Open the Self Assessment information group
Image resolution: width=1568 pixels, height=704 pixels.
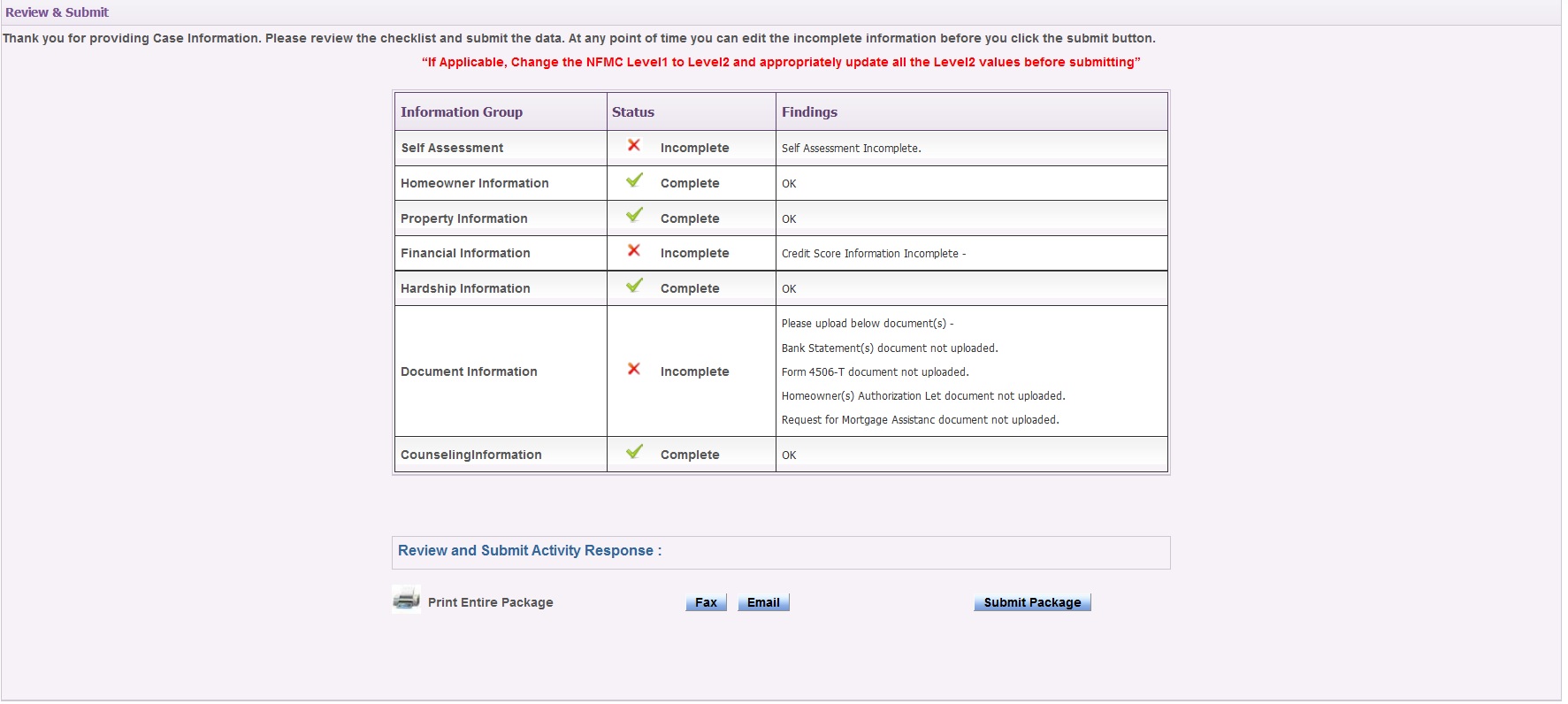(452, 148)
